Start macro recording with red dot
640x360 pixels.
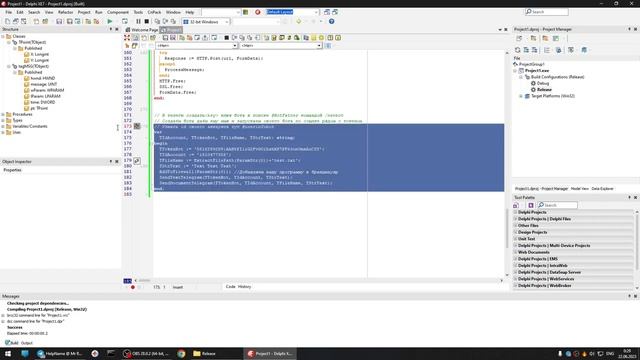click(x=133, y=287)
